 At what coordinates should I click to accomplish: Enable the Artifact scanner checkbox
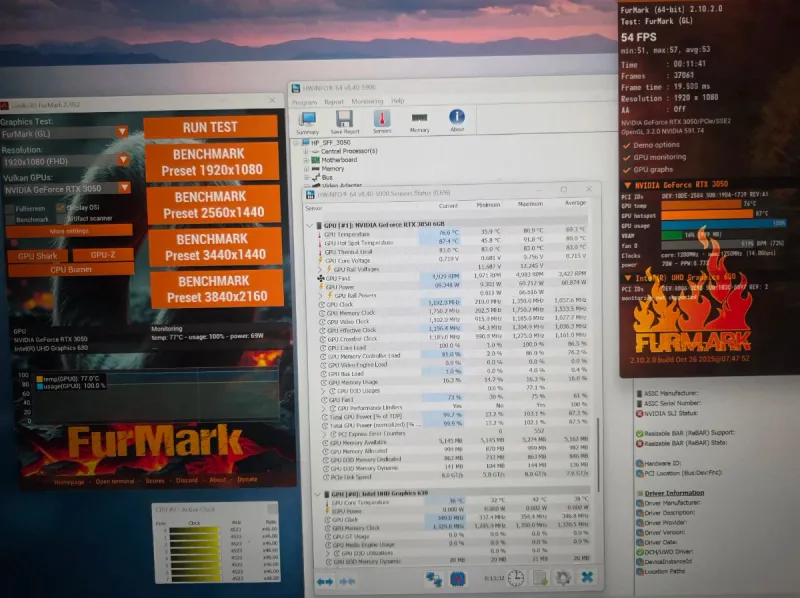(61, 219)
